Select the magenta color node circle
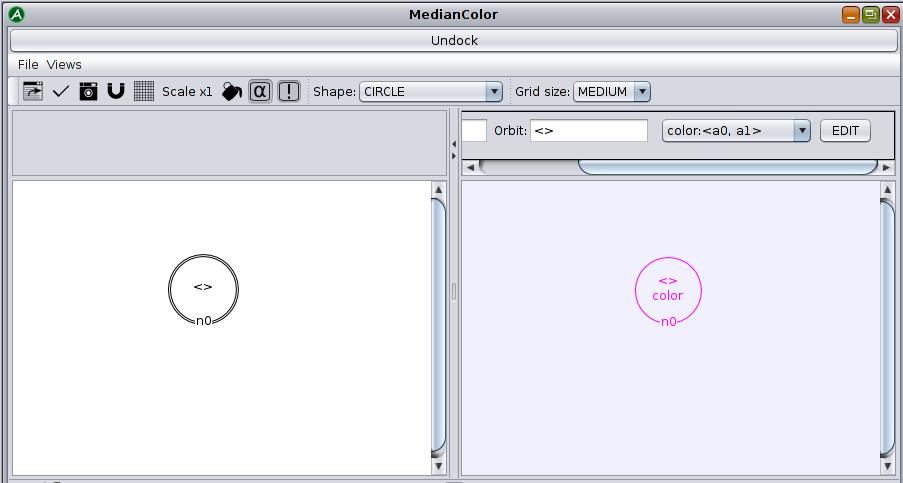Screen dimensions: 903x483 pyautogui.click(x=668, y=291)
